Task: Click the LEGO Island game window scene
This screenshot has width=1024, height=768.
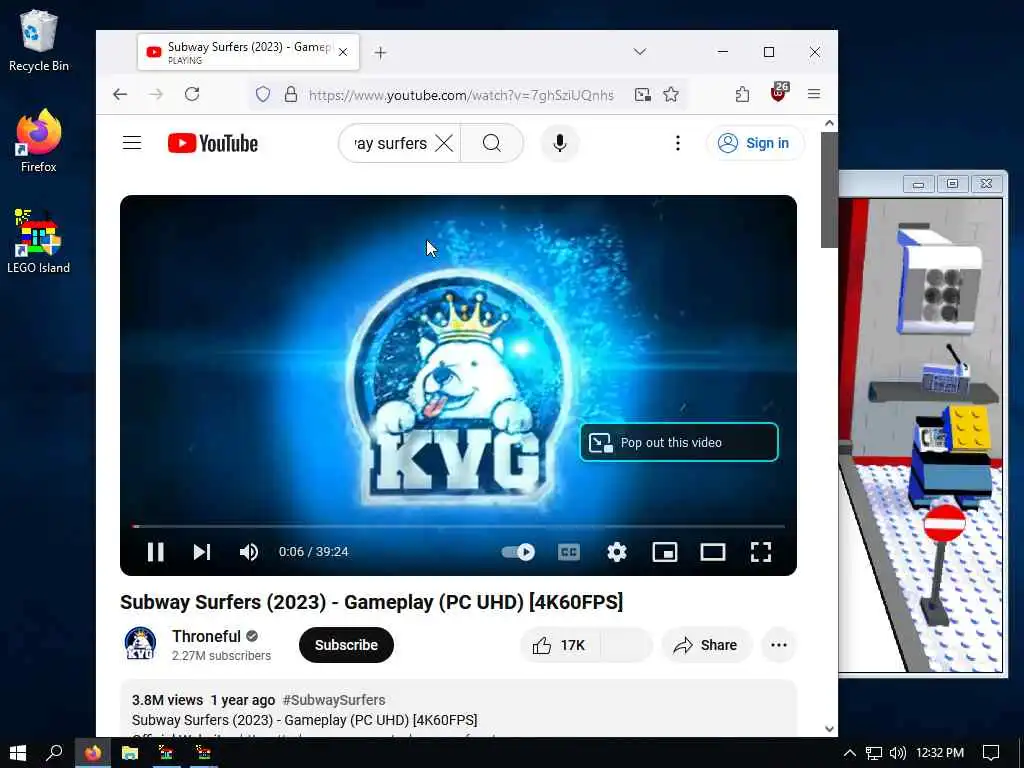Action: (x=920, y=435)
